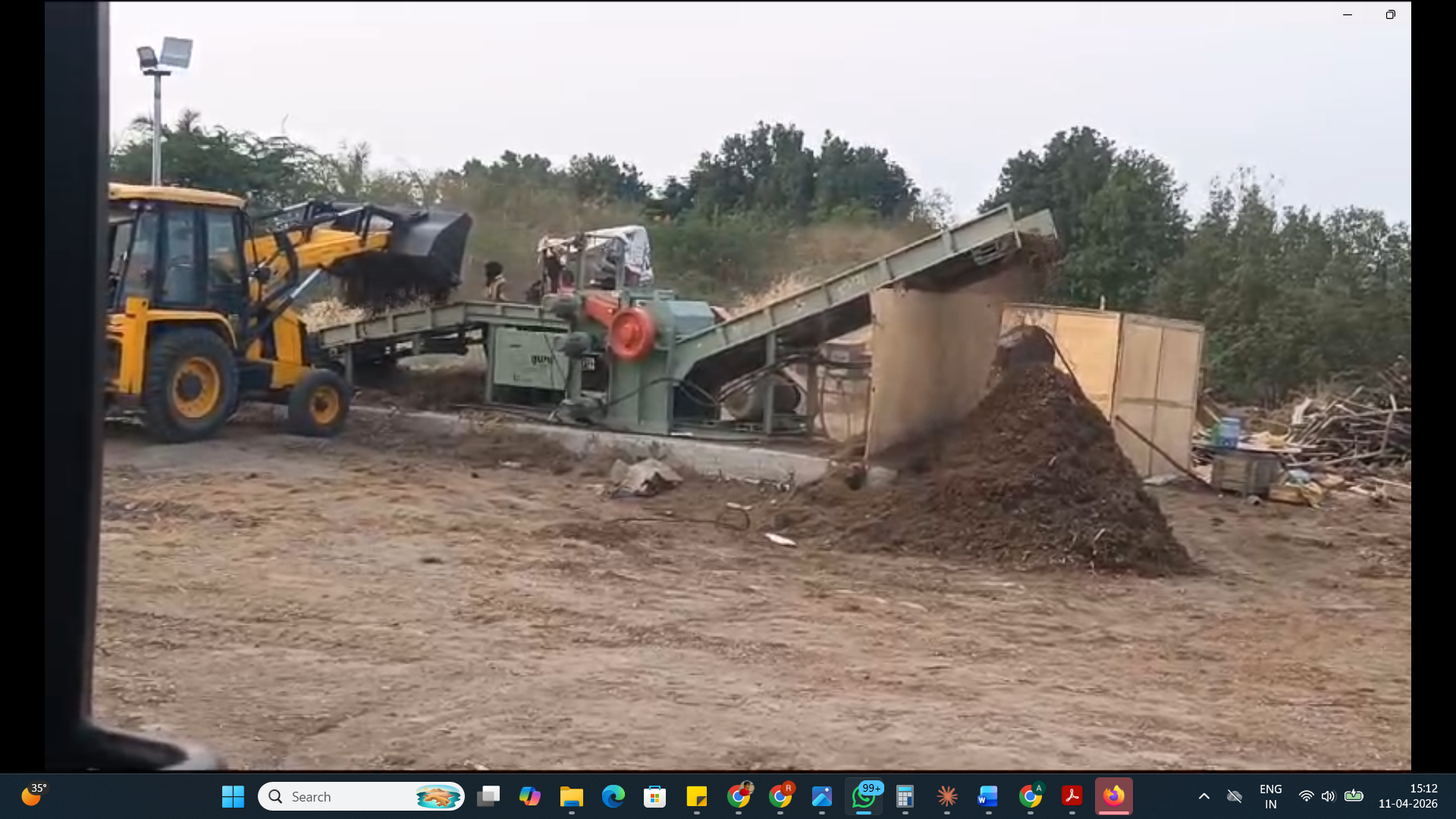The height and width of the screenshot is (819, 1456).
Task: Open ENG IN language switcher
Action: (1270, 796)
